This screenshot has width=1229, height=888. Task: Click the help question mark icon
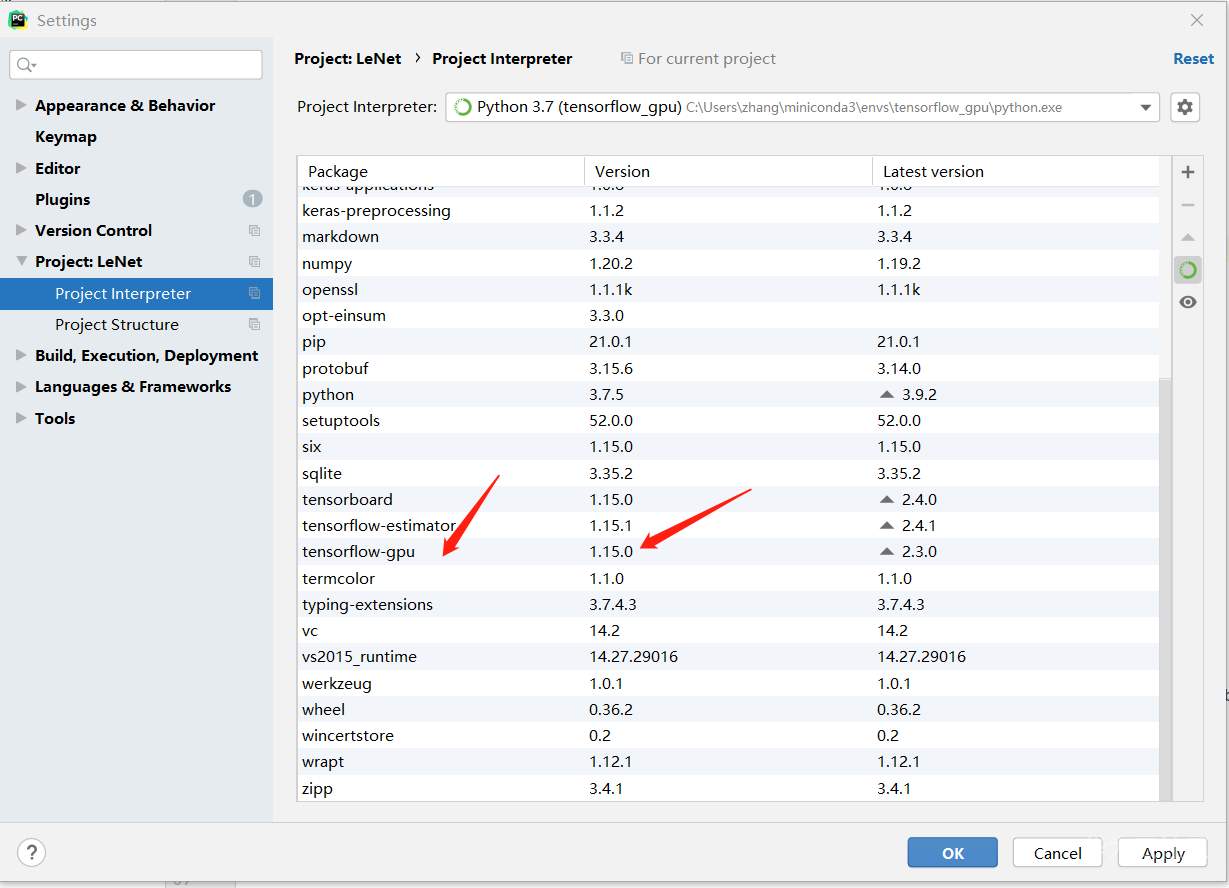[x=32, y=853]
